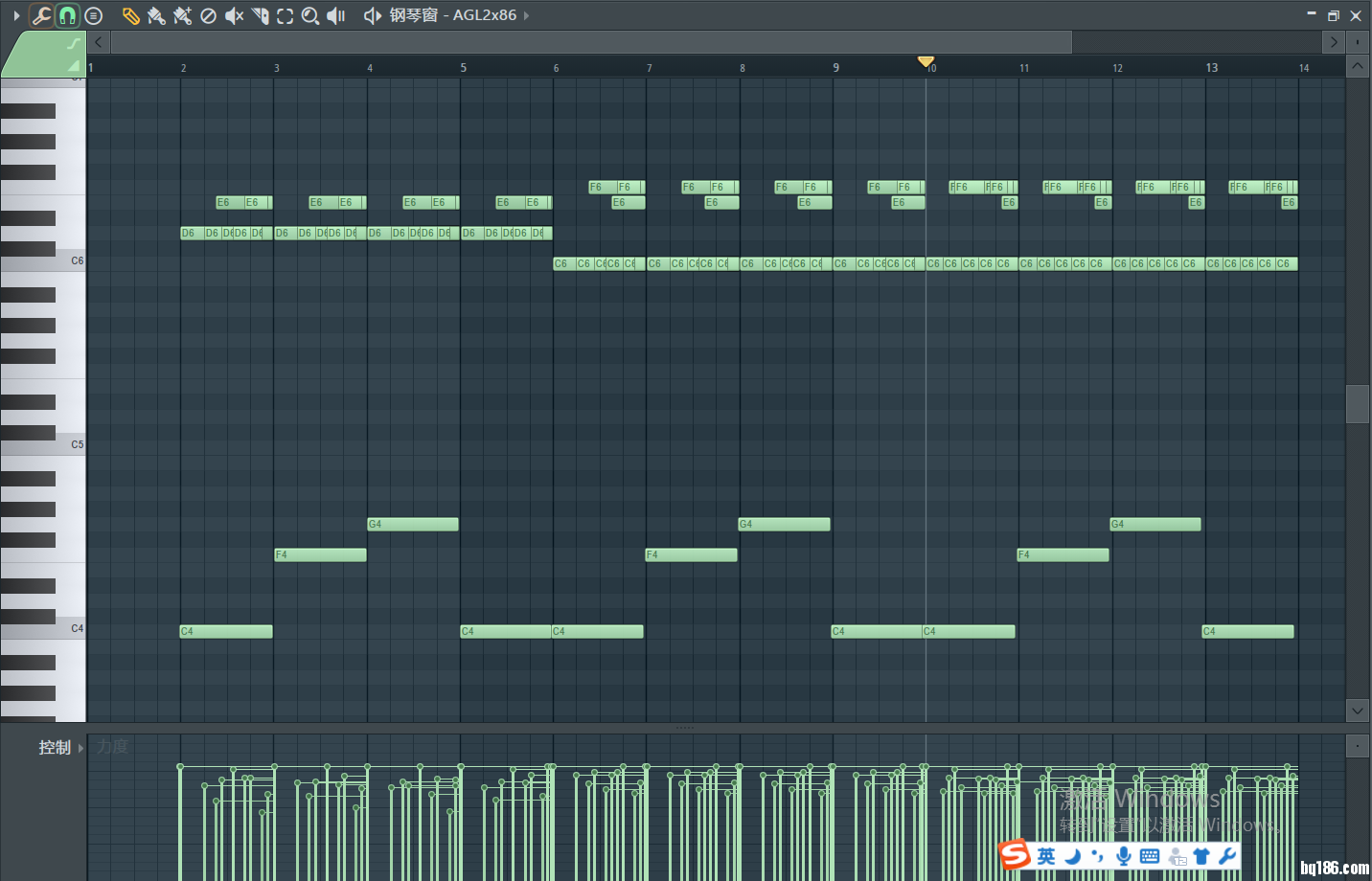Click the Sogou microphone voice input icon

click(x=1123, y=856)
